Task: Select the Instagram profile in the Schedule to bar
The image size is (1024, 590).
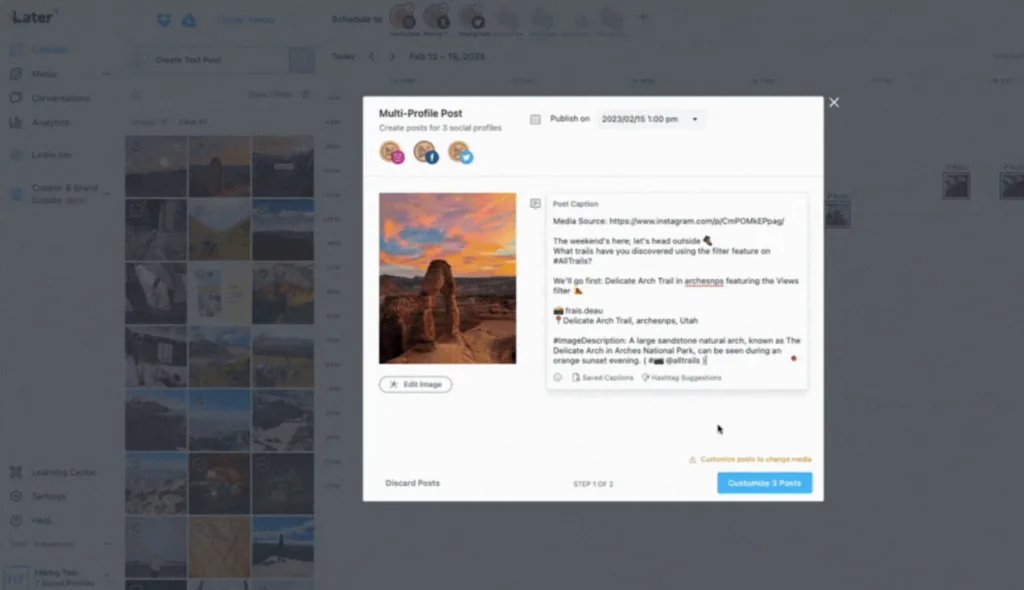Action: 404,18
